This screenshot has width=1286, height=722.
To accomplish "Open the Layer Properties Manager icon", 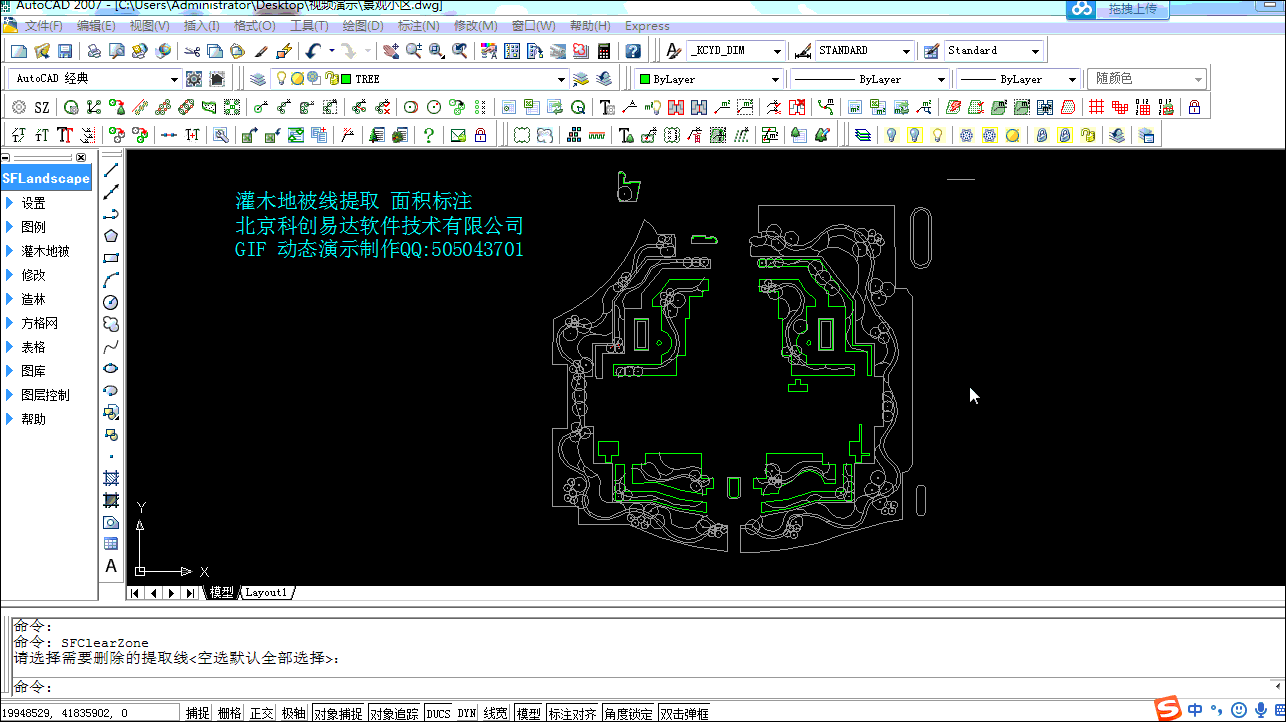I will [258, 79].
